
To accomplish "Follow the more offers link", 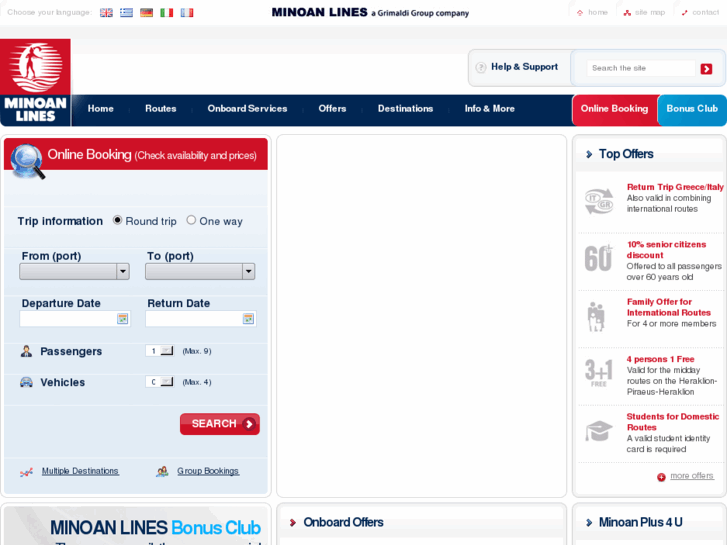I will pos(692,476).
